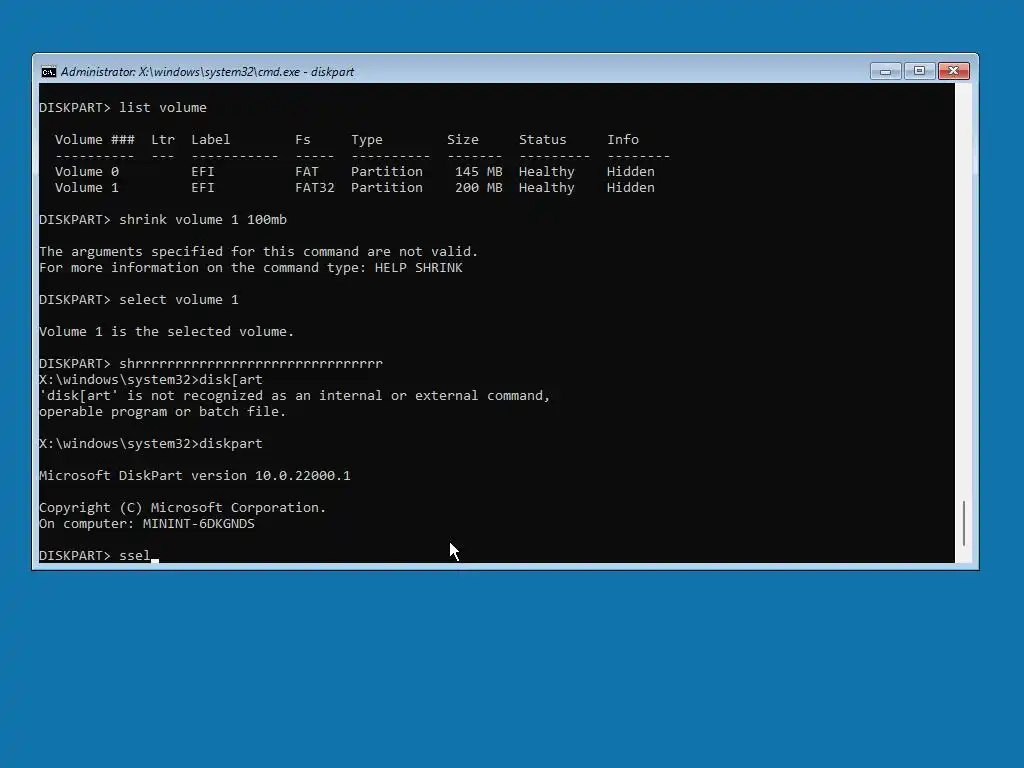
Task: Click the 'Ltr' column header
Action: [x=163, y=140]
